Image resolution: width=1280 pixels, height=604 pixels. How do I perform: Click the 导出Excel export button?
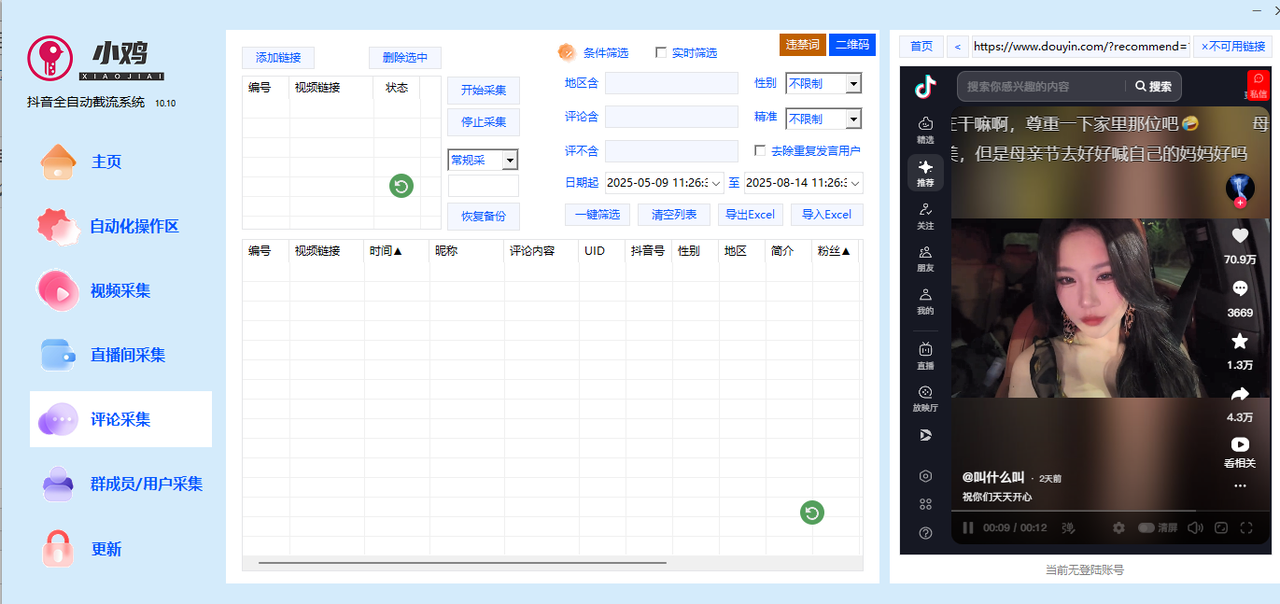(x=750, y=214)
